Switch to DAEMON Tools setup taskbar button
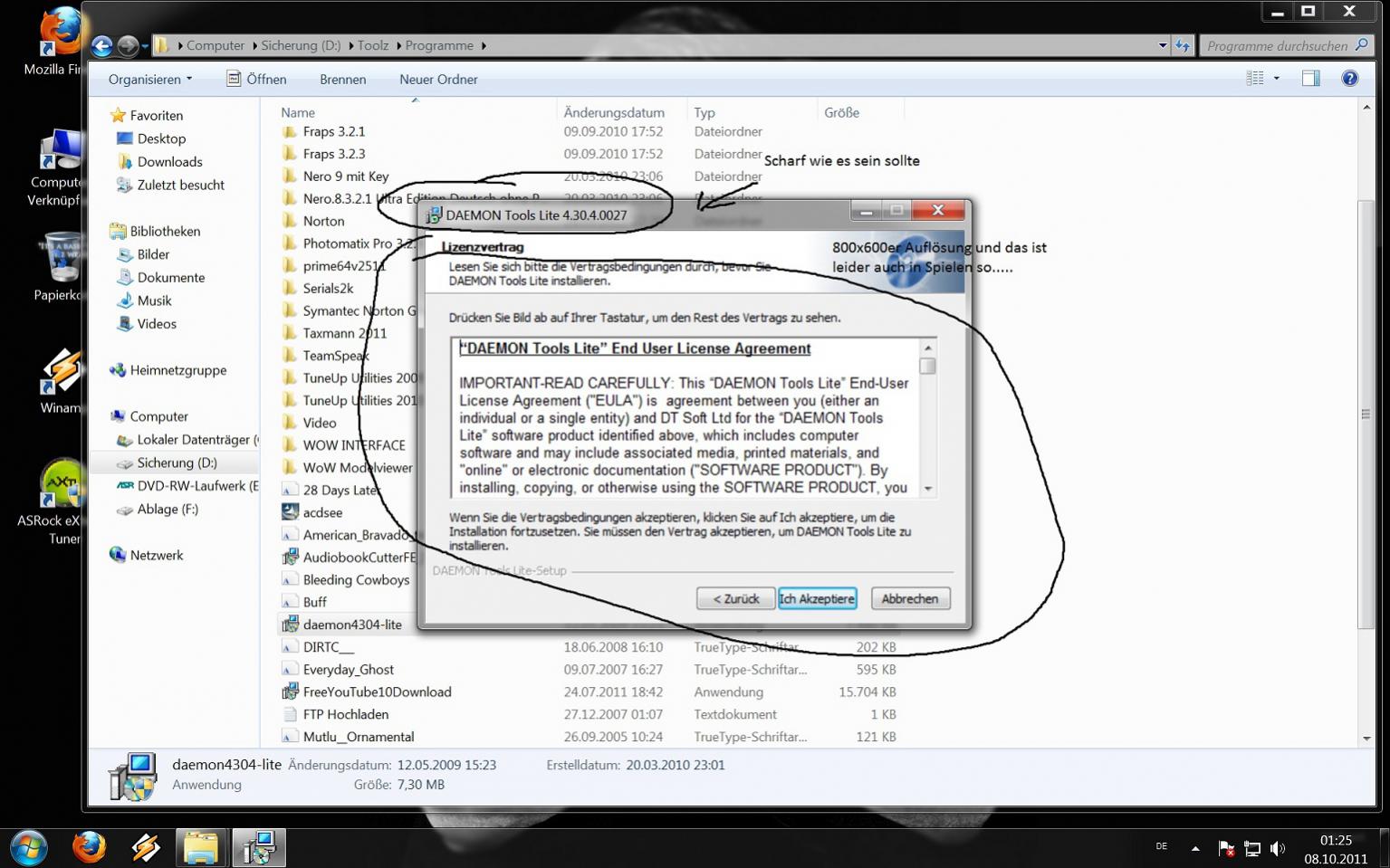 click(x=258, y=848)
